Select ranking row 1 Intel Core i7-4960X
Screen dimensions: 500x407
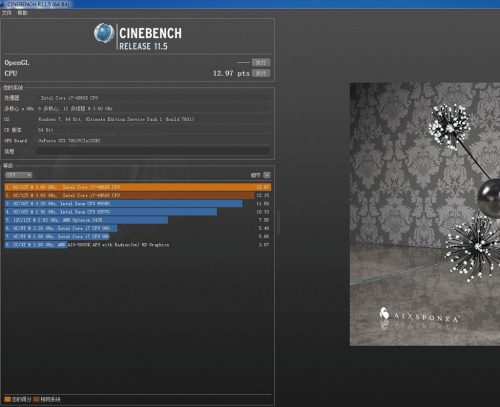pos(138,187)
